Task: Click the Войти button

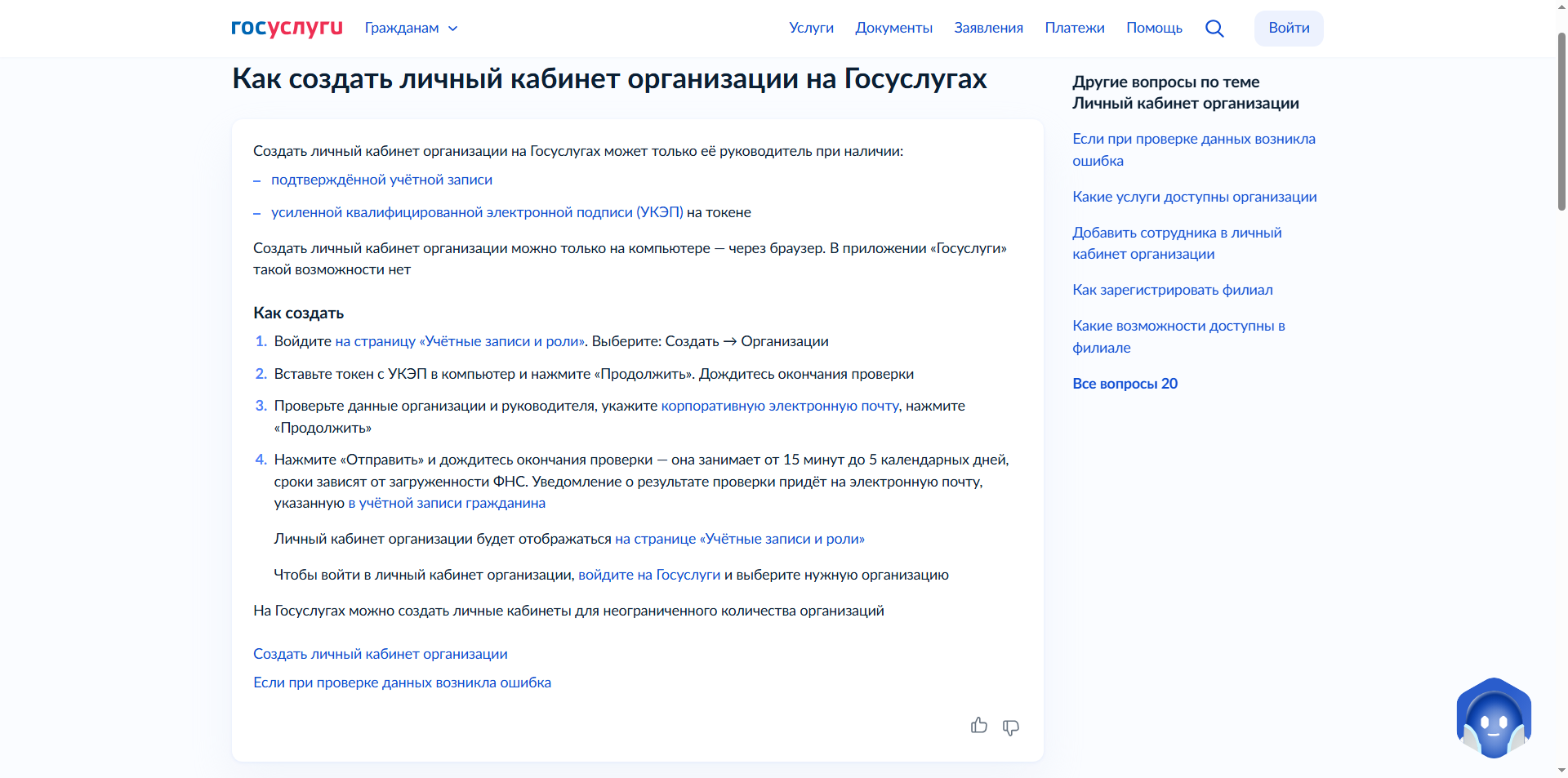Action: [1289, 28]
